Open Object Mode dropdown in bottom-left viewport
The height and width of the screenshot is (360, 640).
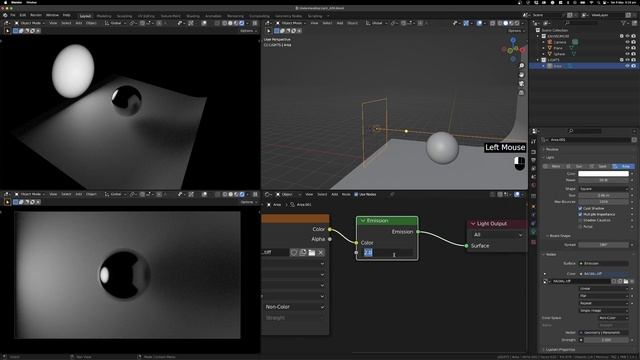30,194
